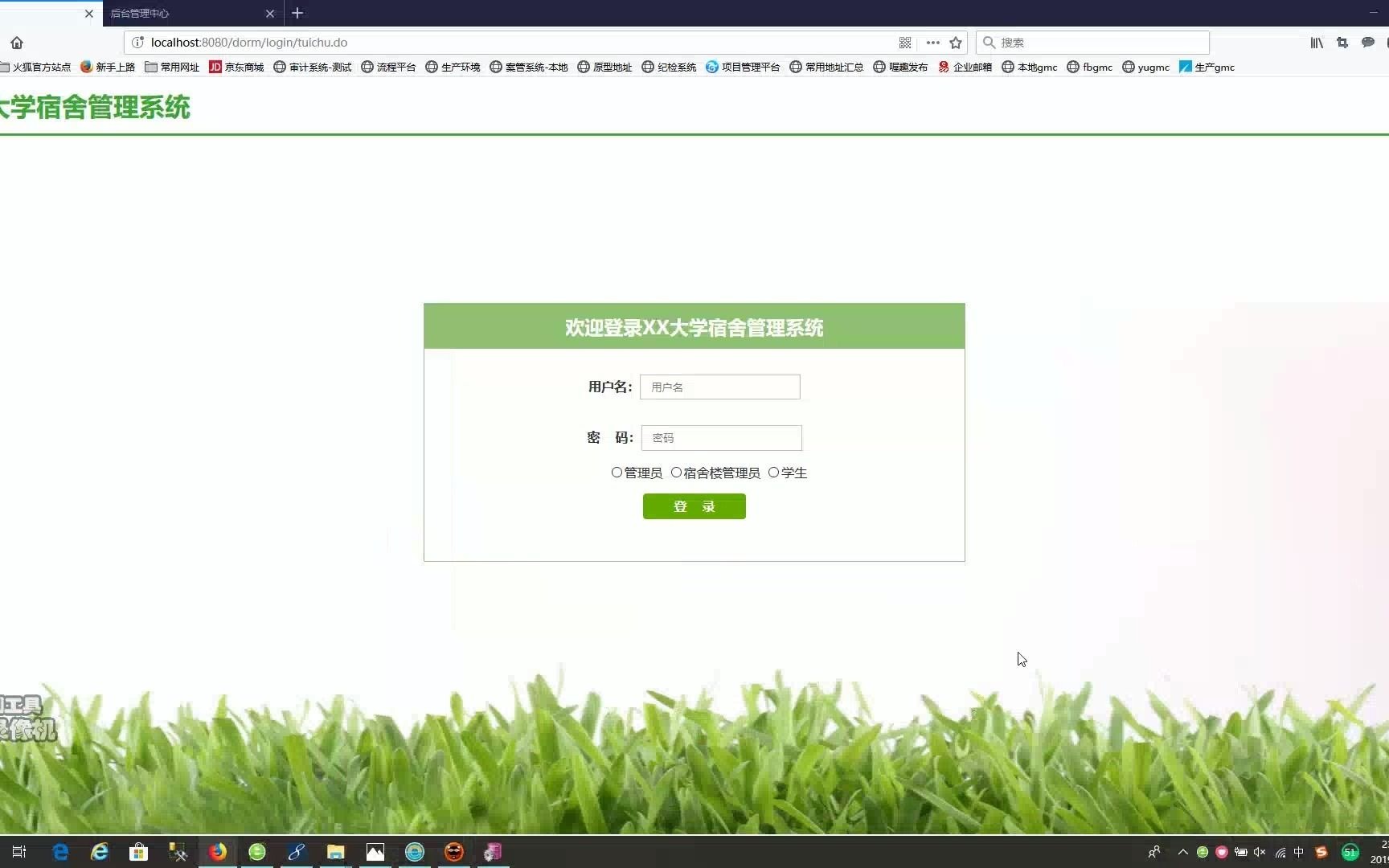Bookmark this page with the star icon

(x=956, y=43)
